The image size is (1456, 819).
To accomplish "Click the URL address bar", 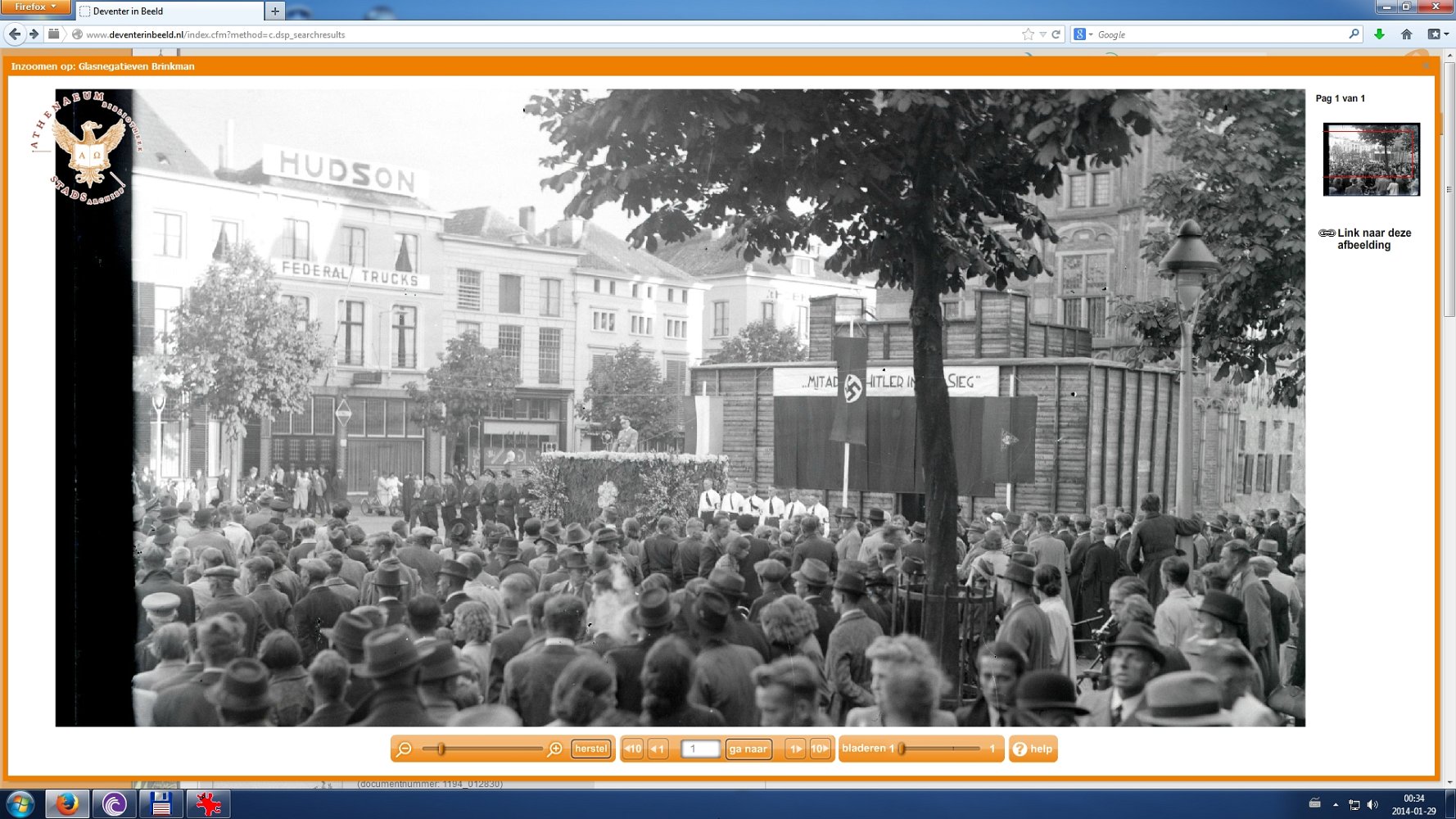I will click(549, 34).
